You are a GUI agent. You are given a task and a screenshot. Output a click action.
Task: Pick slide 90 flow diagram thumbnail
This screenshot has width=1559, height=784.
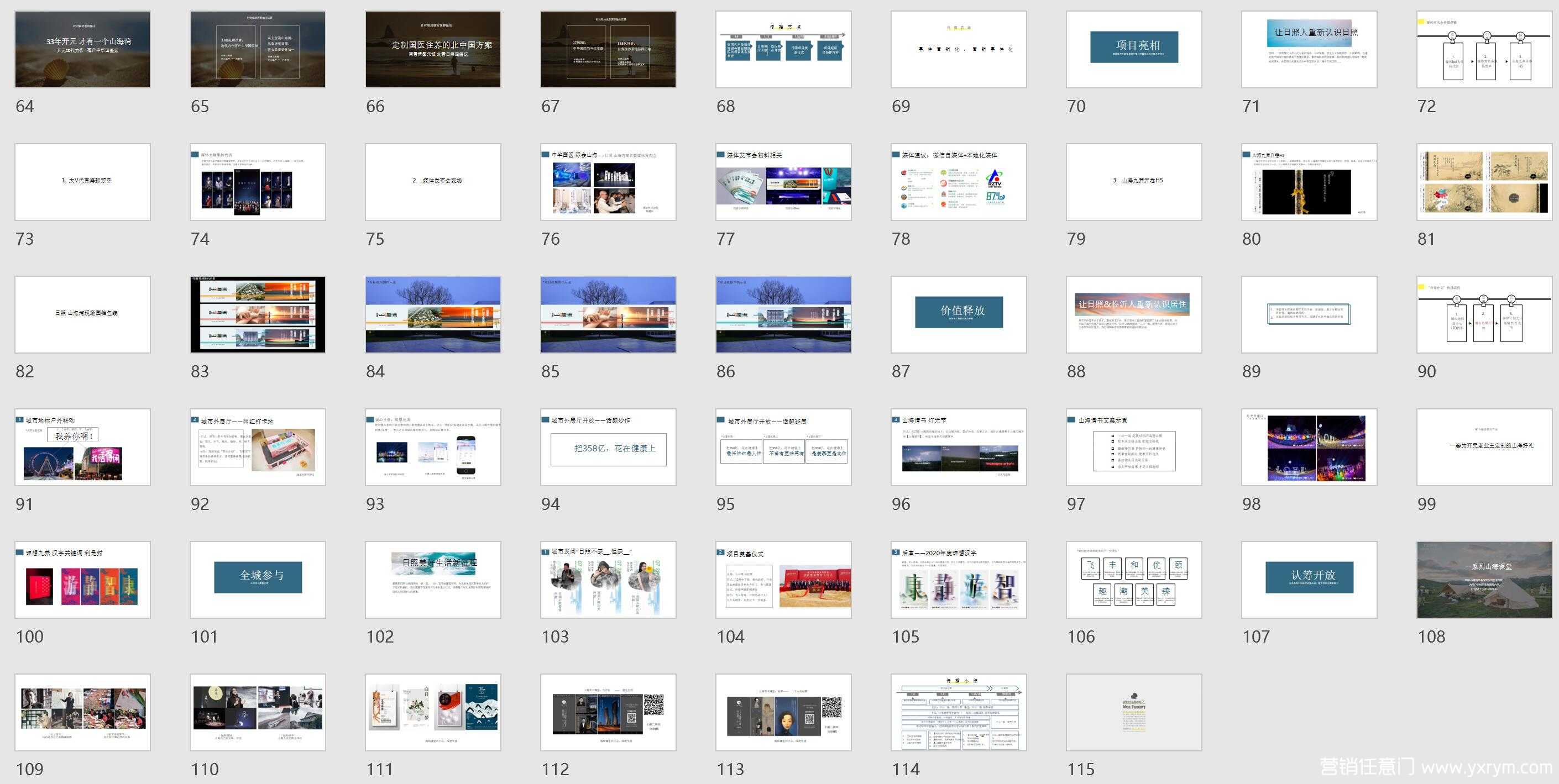(1484, 314)
